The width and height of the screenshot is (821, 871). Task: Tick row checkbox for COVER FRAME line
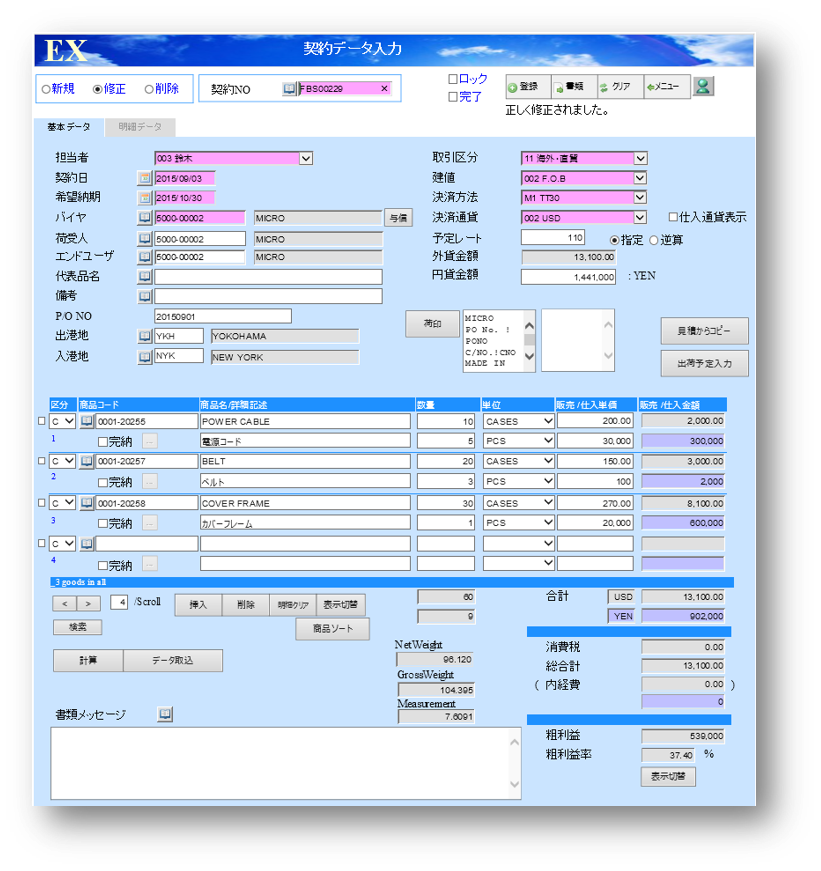(41, 503)
